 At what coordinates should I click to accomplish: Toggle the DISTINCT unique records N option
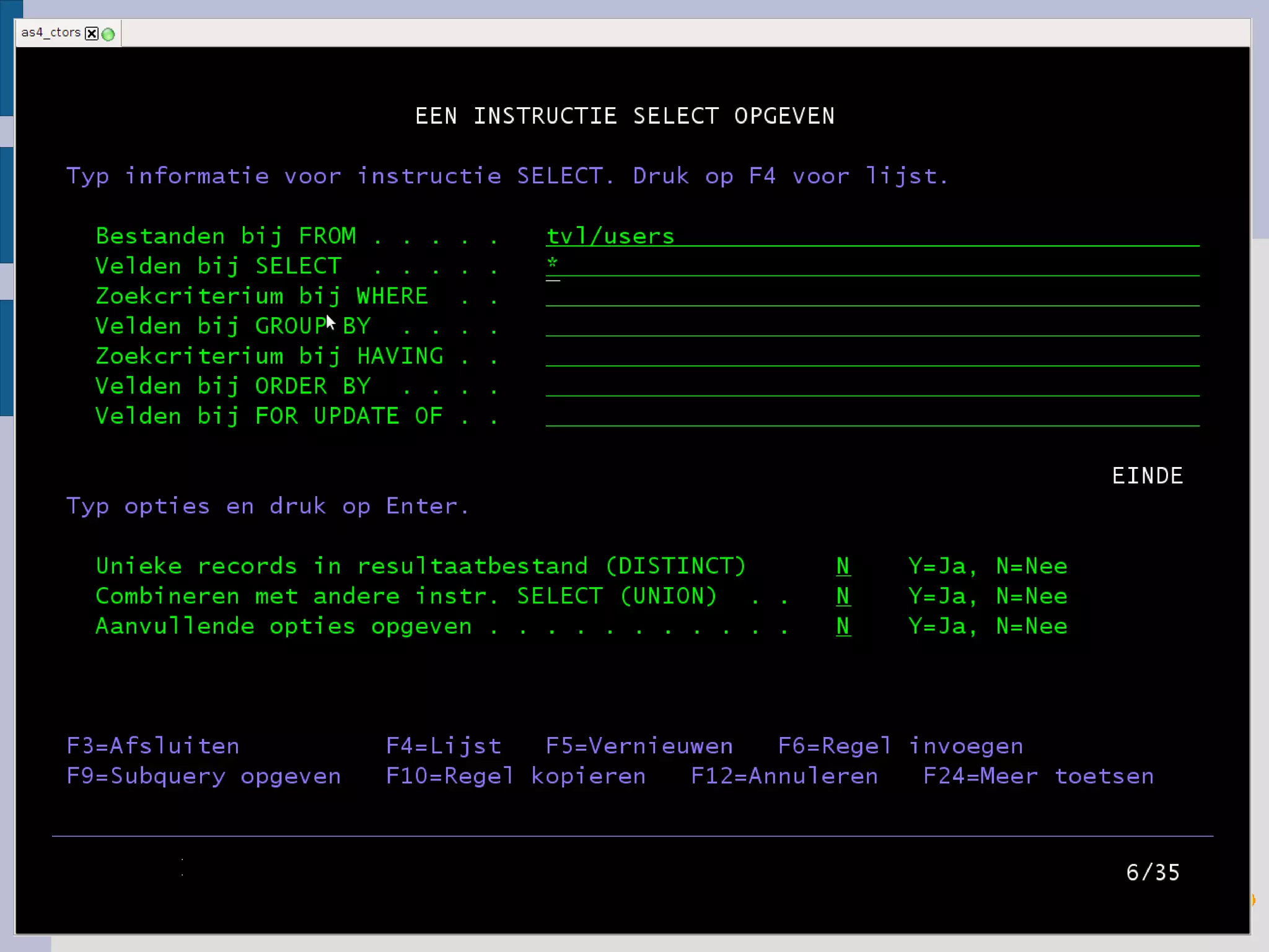pyautogui.click(x=843, y=566)
